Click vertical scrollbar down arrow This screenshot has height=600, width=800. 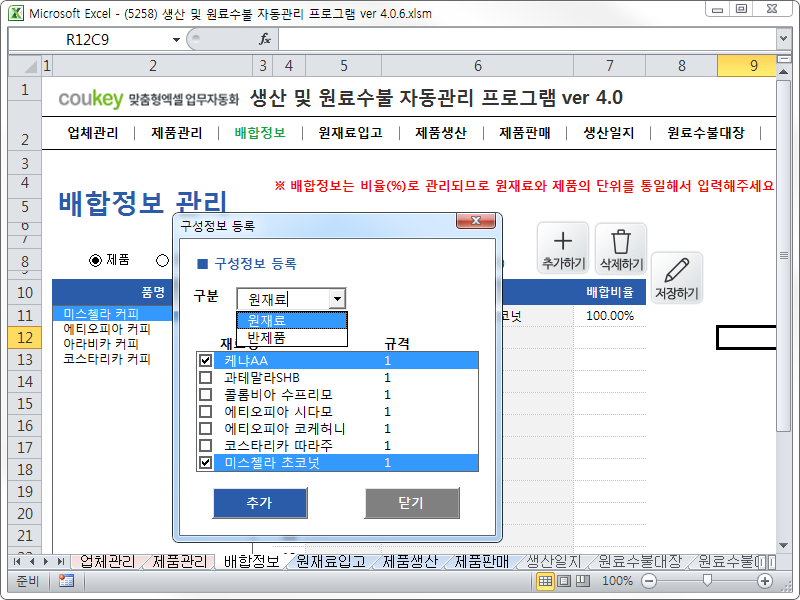point(783,546)
